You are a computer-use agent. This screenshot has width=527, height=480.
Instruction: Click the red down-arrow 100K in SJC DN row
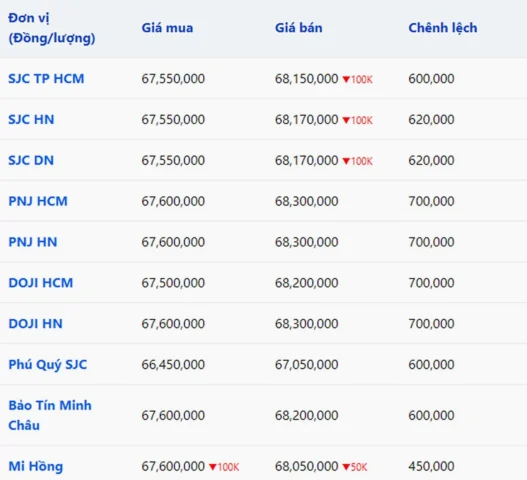pos(357,161)
